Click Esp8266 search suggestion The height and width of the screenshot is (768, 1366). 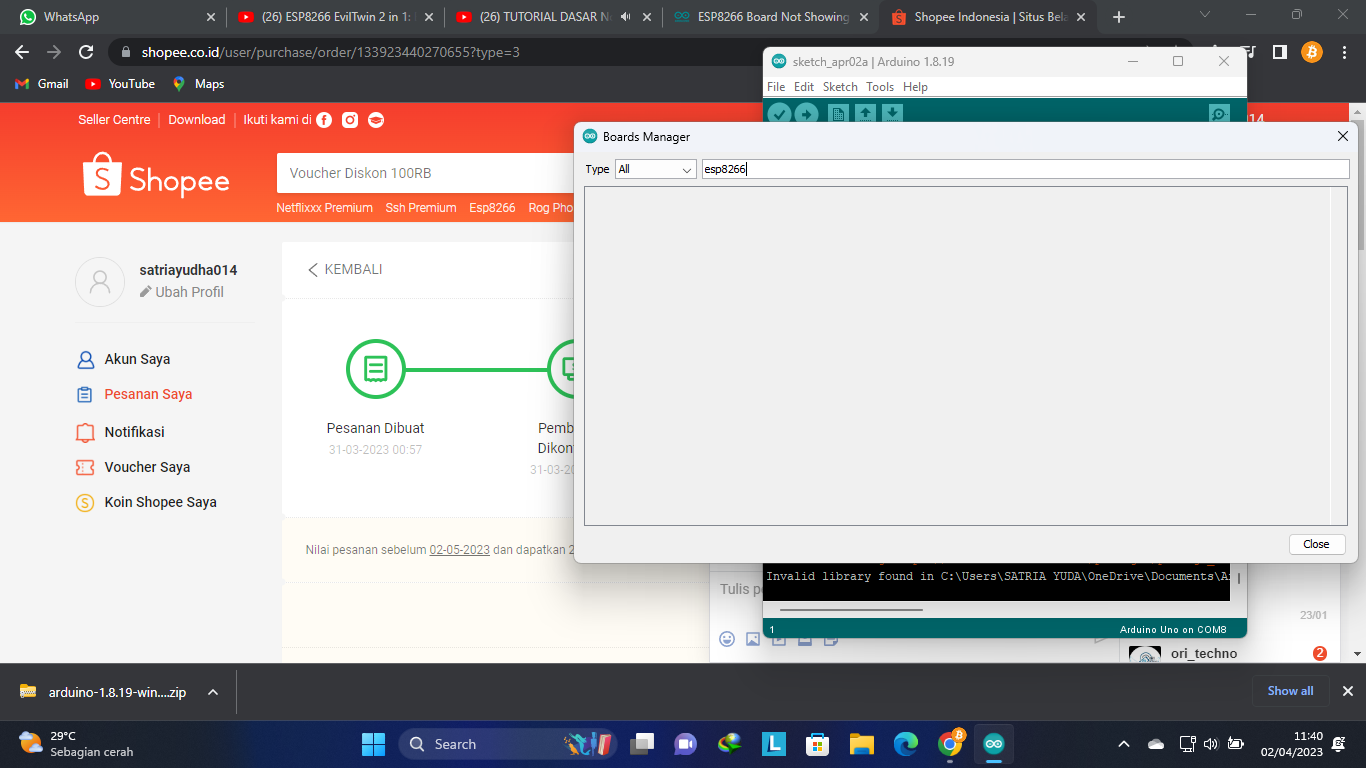pos(492,208)
